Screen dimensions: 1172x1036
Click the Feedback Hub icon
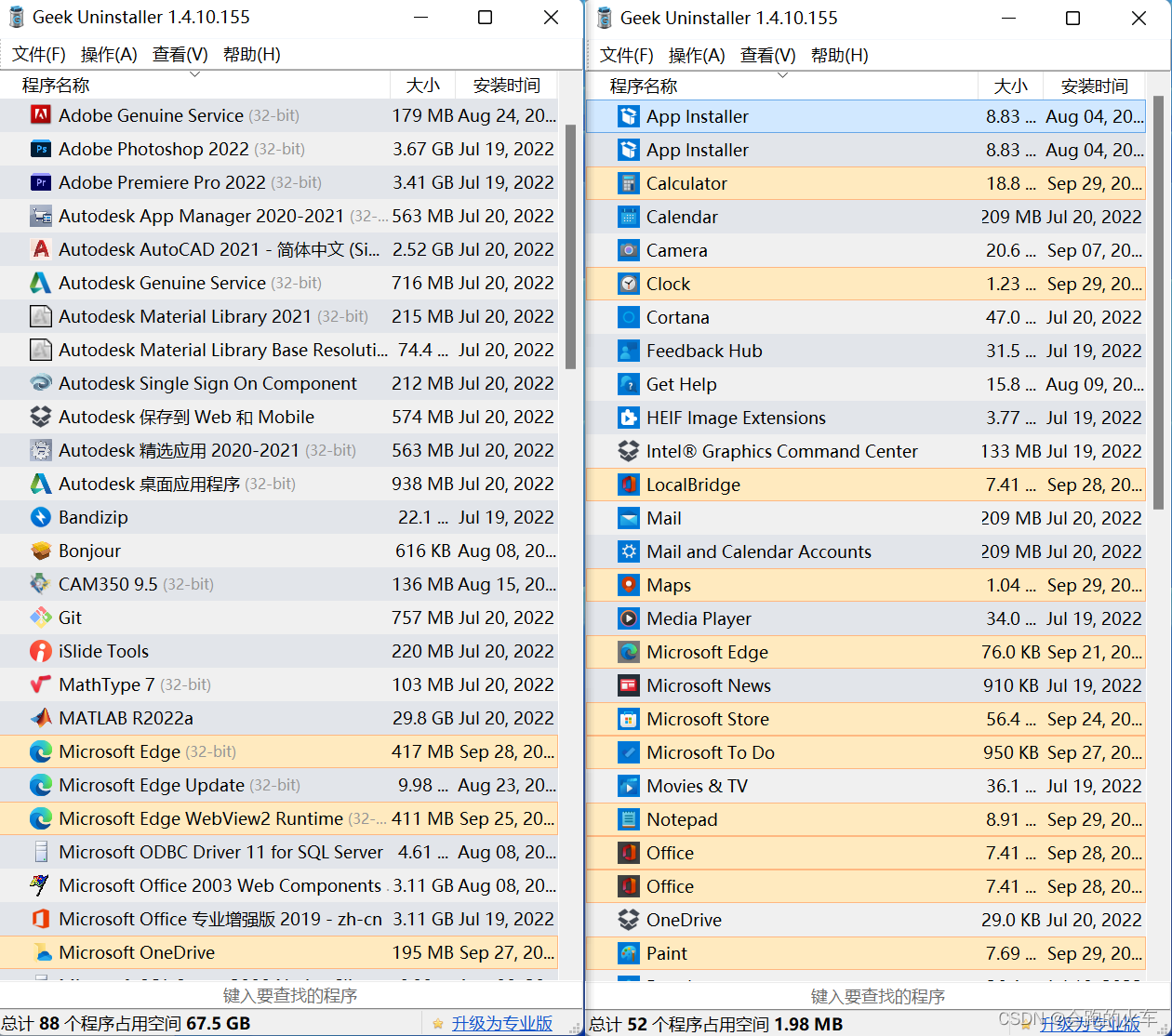pyautogui.click(x=629, y=351)
